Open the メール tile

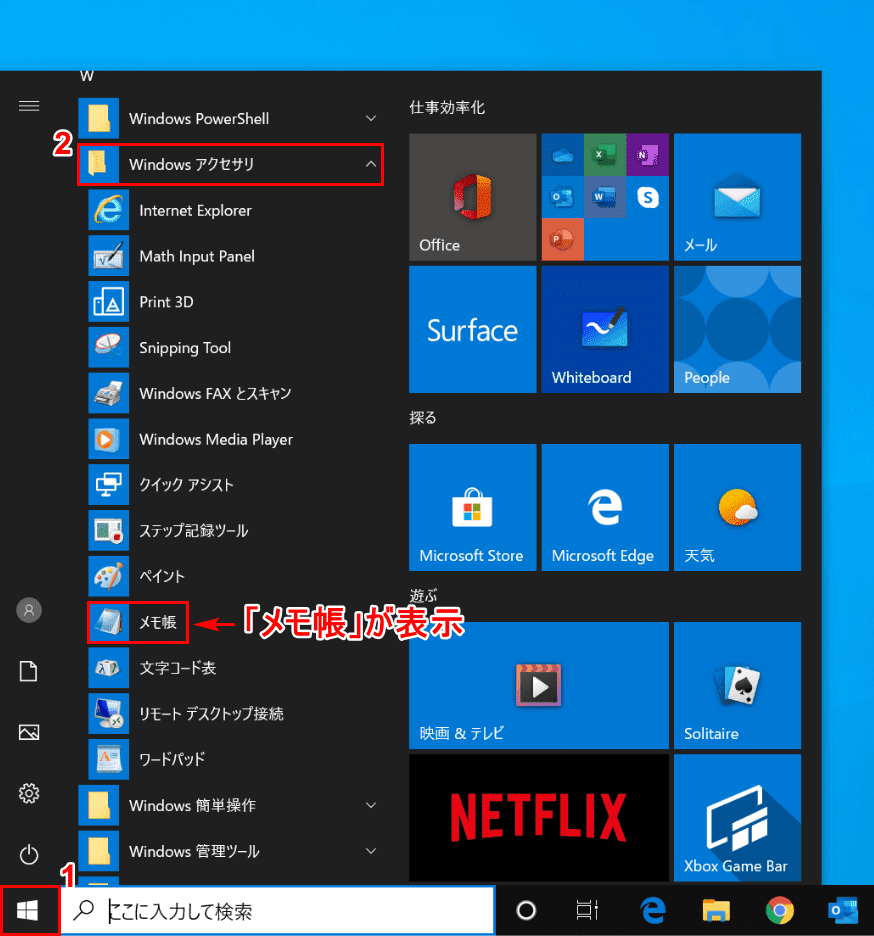[x=737, y=197]
